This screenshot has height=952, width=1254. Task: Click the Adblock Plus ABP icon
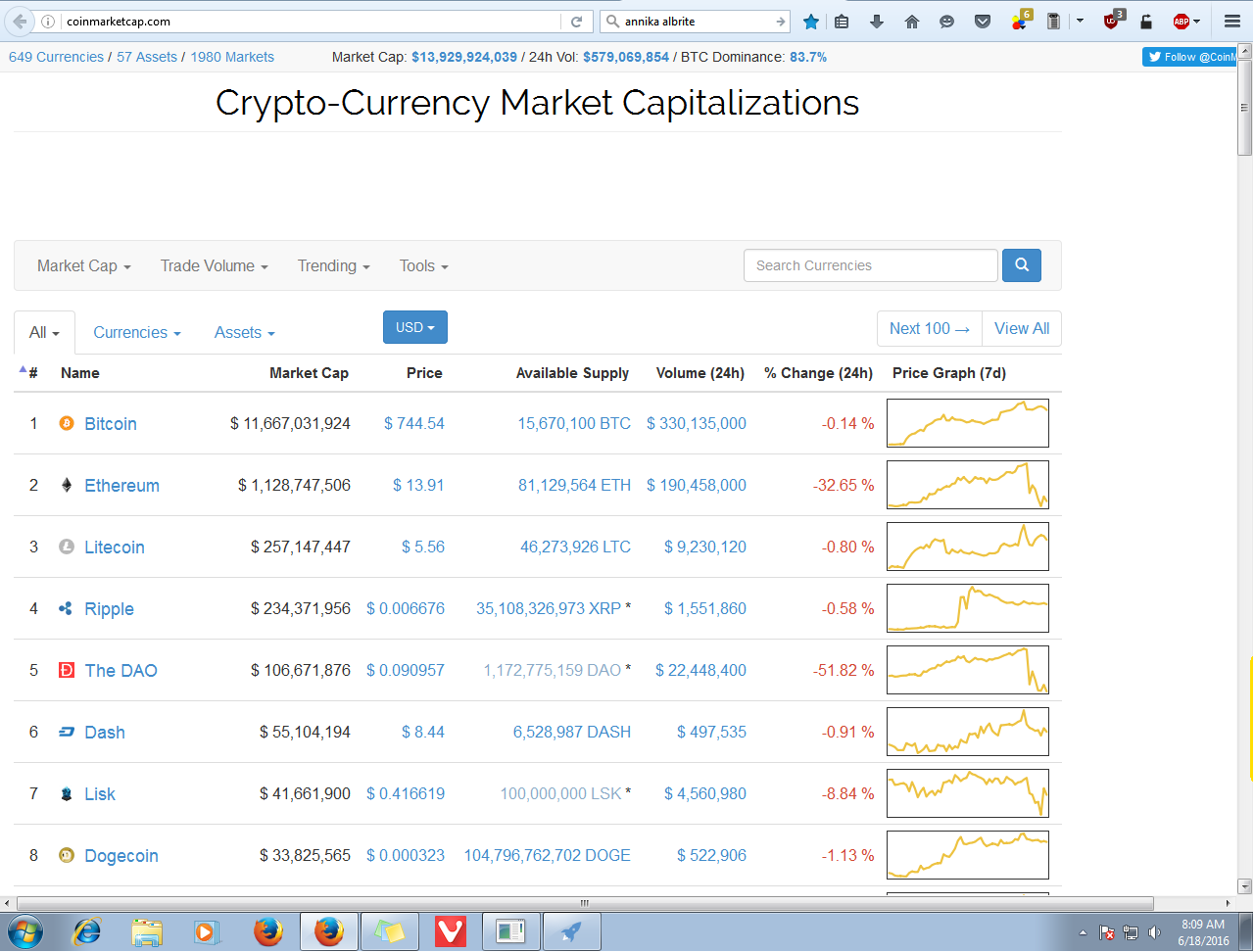coord(1182,21)
